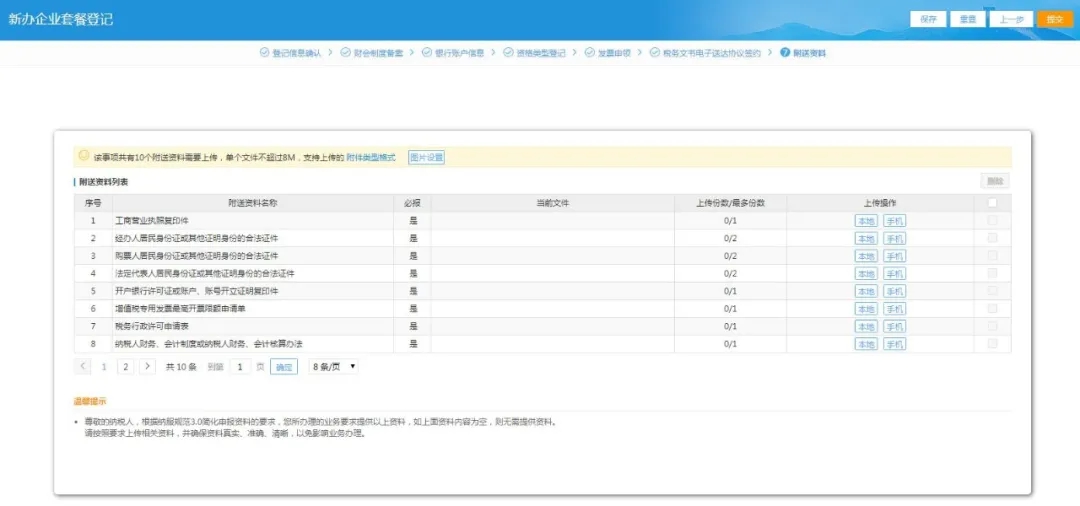Click 手机 for 法定代表人居民身份证 row
This screenshot has width=1080, height=506.
coord(894,273)
